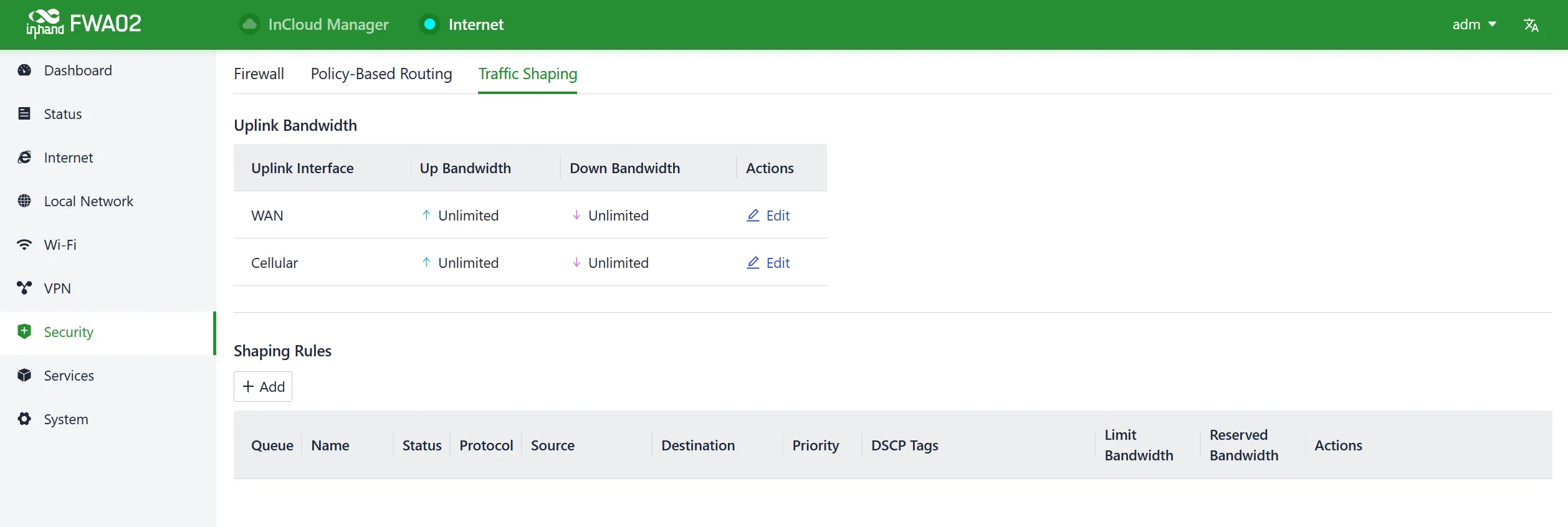
Task: Click the Protocol column header
Action: [486, 446]
